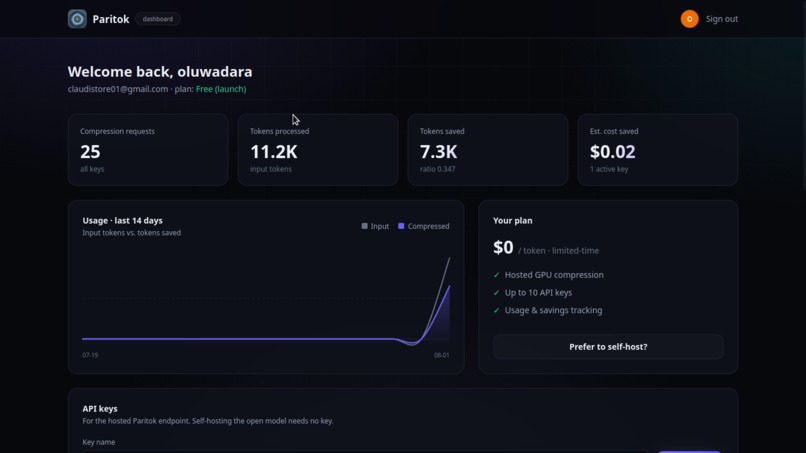Image resolution: width=806 pixels, height=453 pixels.
Task: Click the Hosted GPU compression text
Action: click(554, 275)
